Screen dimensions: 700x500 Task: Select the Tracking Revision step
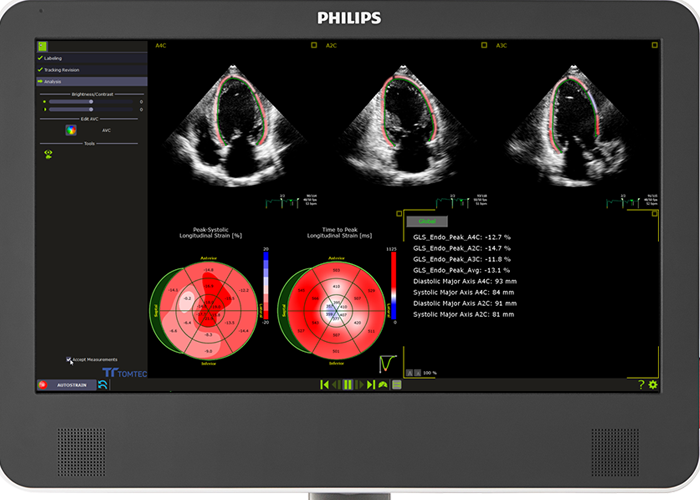click(x=60, y=69)
